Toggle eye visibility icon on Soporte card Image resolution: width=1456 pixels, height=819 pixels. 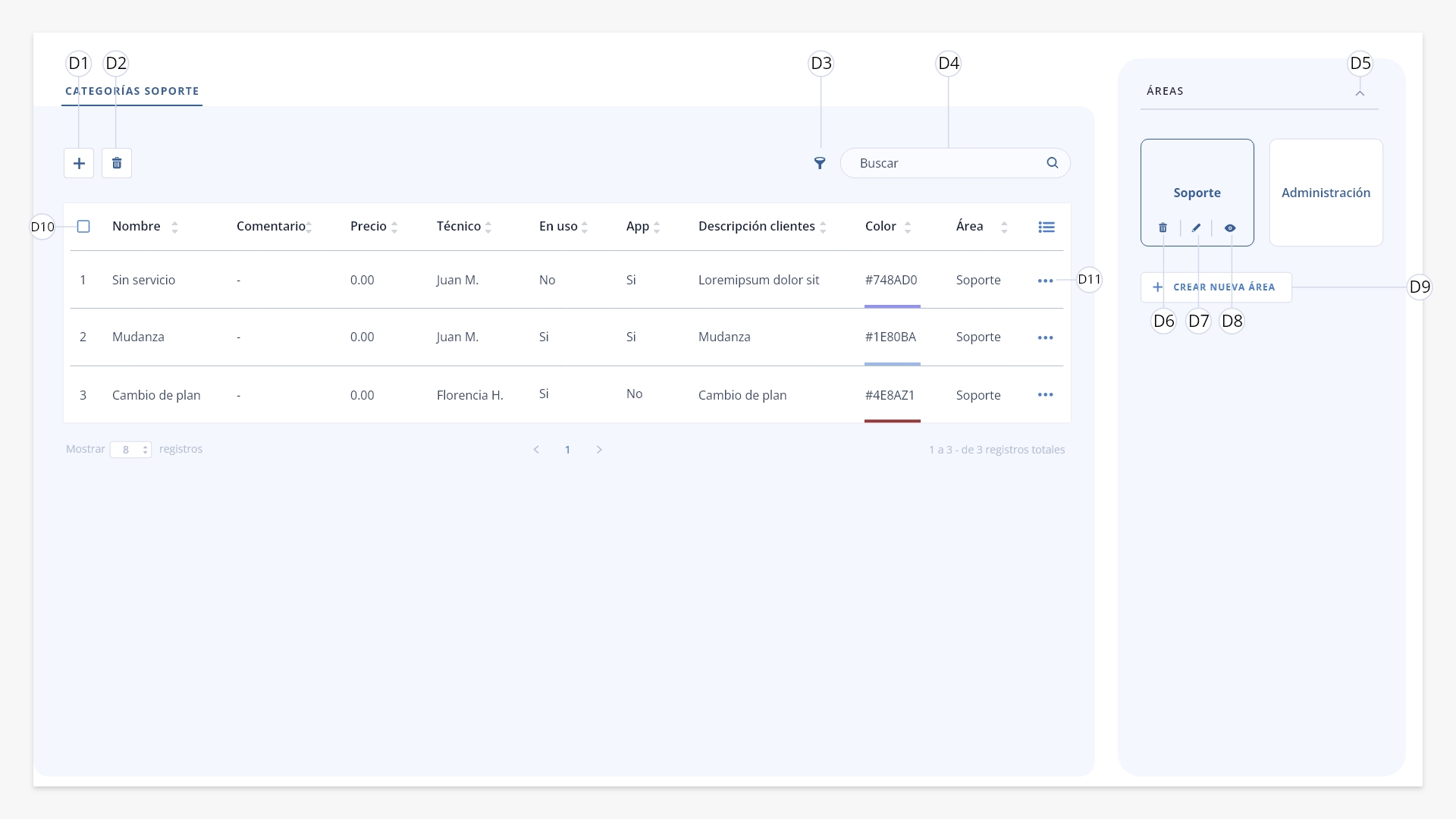tap(1230, 227)
